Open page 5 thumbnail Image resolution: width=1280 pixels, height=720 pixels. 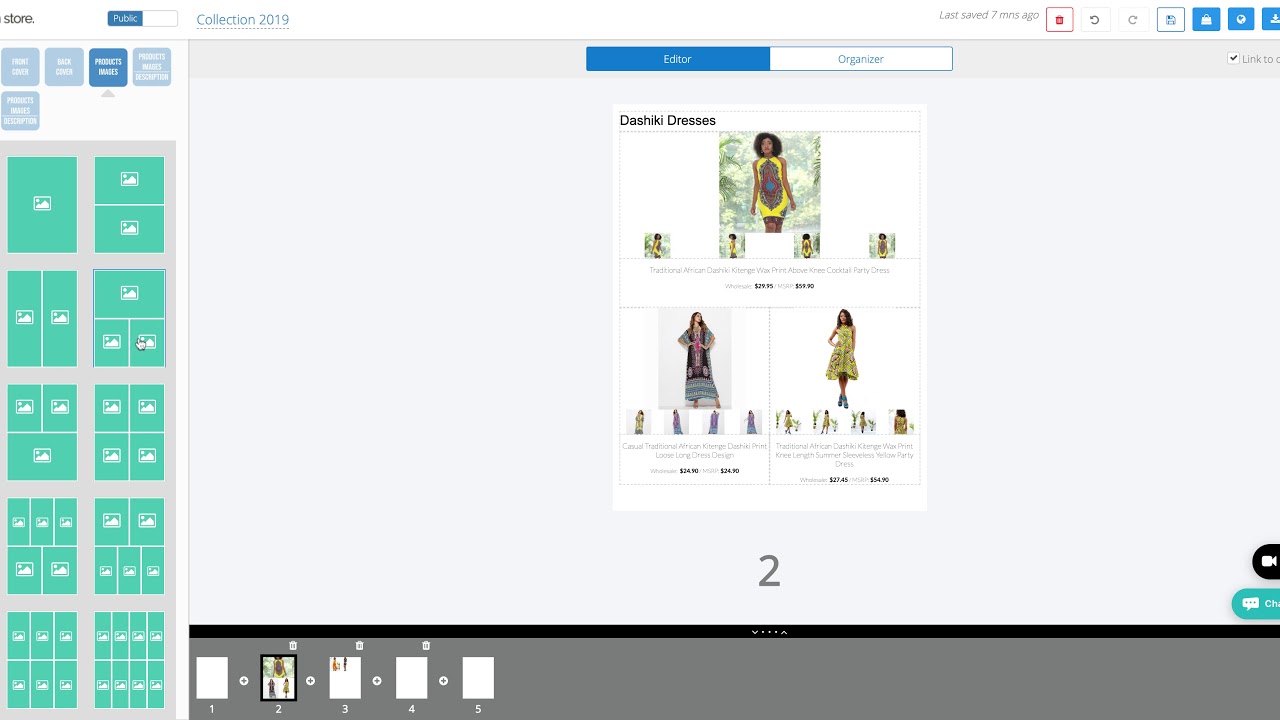[478, 677]
